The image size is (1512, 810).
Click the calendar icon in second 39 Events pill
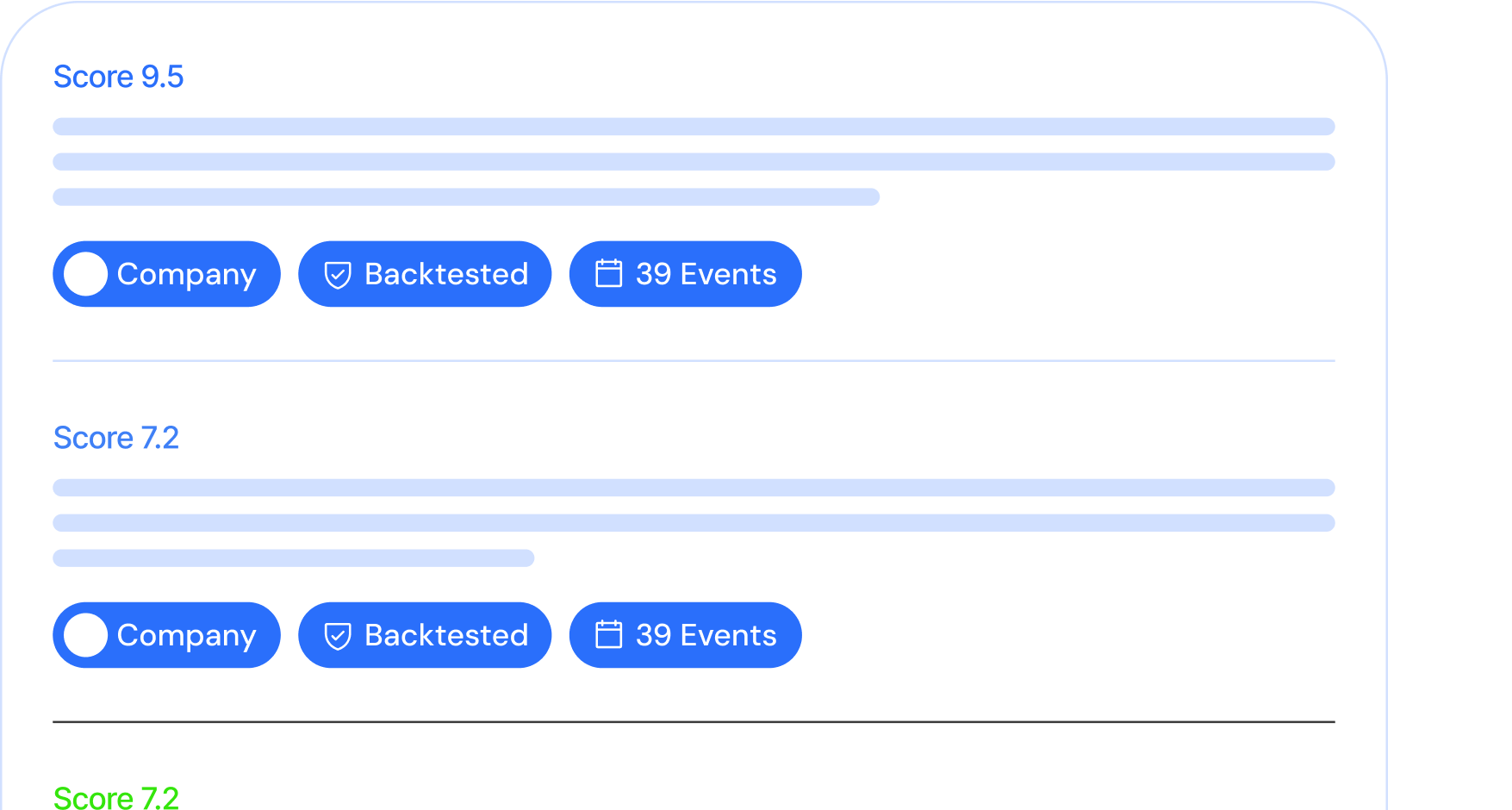pyautogui.click(x=609, y=634)
